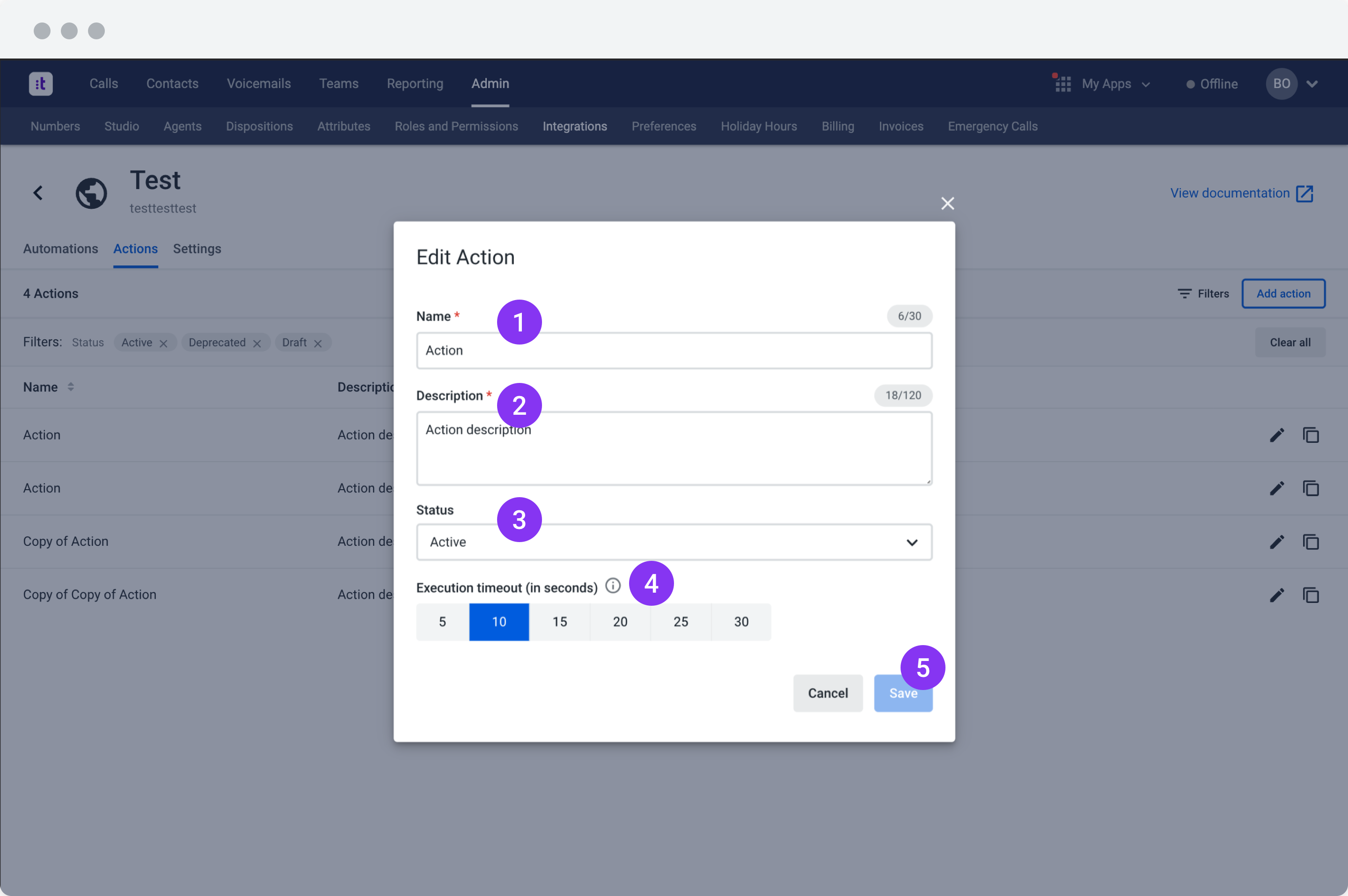Screen dimensions: 1348x896
Task: Click the execution timeout info icon
Action: pos(612,586)
